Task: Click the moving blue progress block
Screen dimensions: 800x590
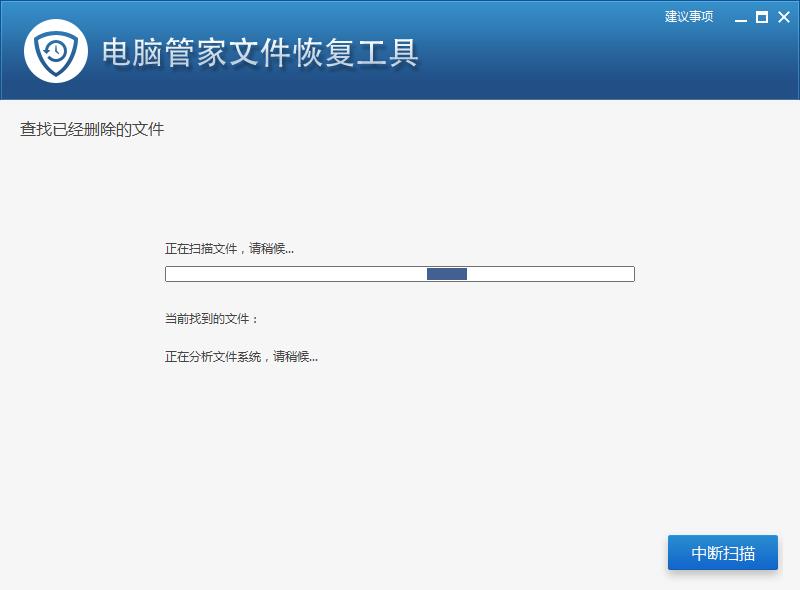Action: 447,274
